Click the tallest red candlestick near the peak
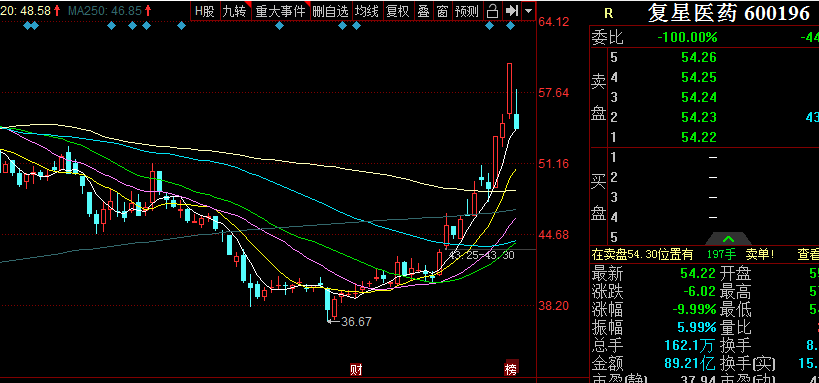819x383 pixels. click(509, 88)
